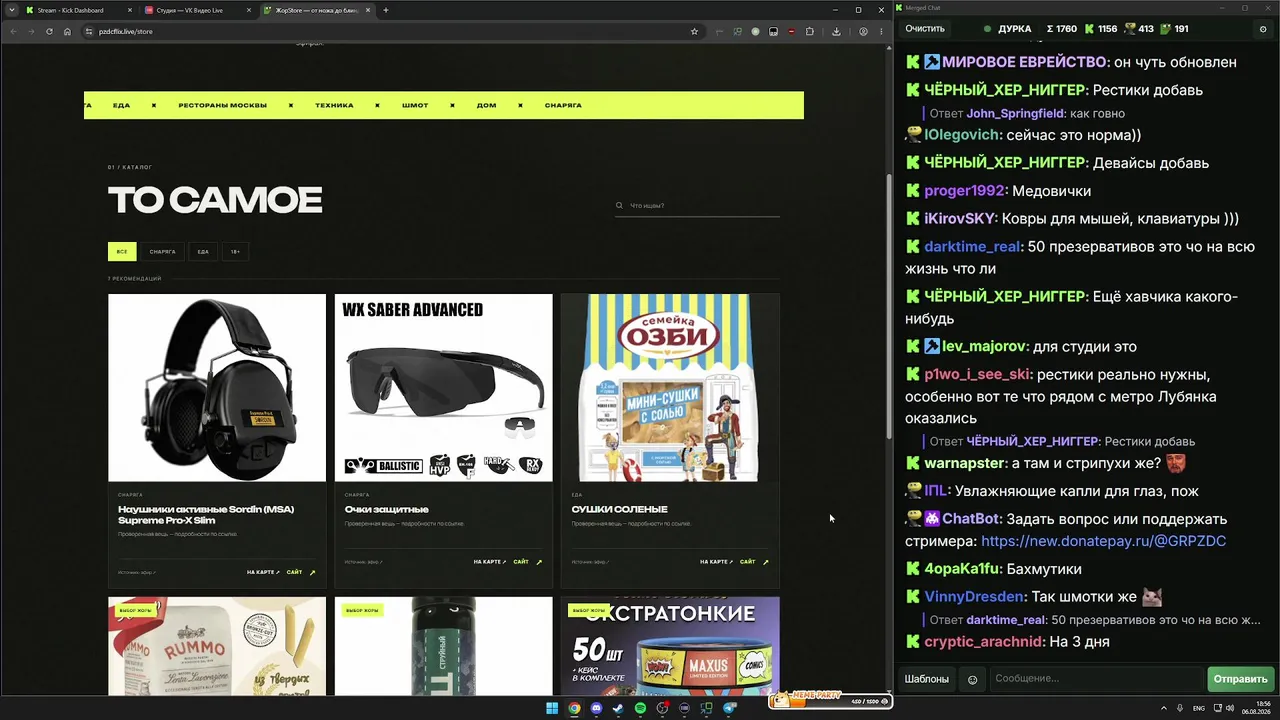
Task: Click the Сообщение chat input field
Action: pos(1096,679)
